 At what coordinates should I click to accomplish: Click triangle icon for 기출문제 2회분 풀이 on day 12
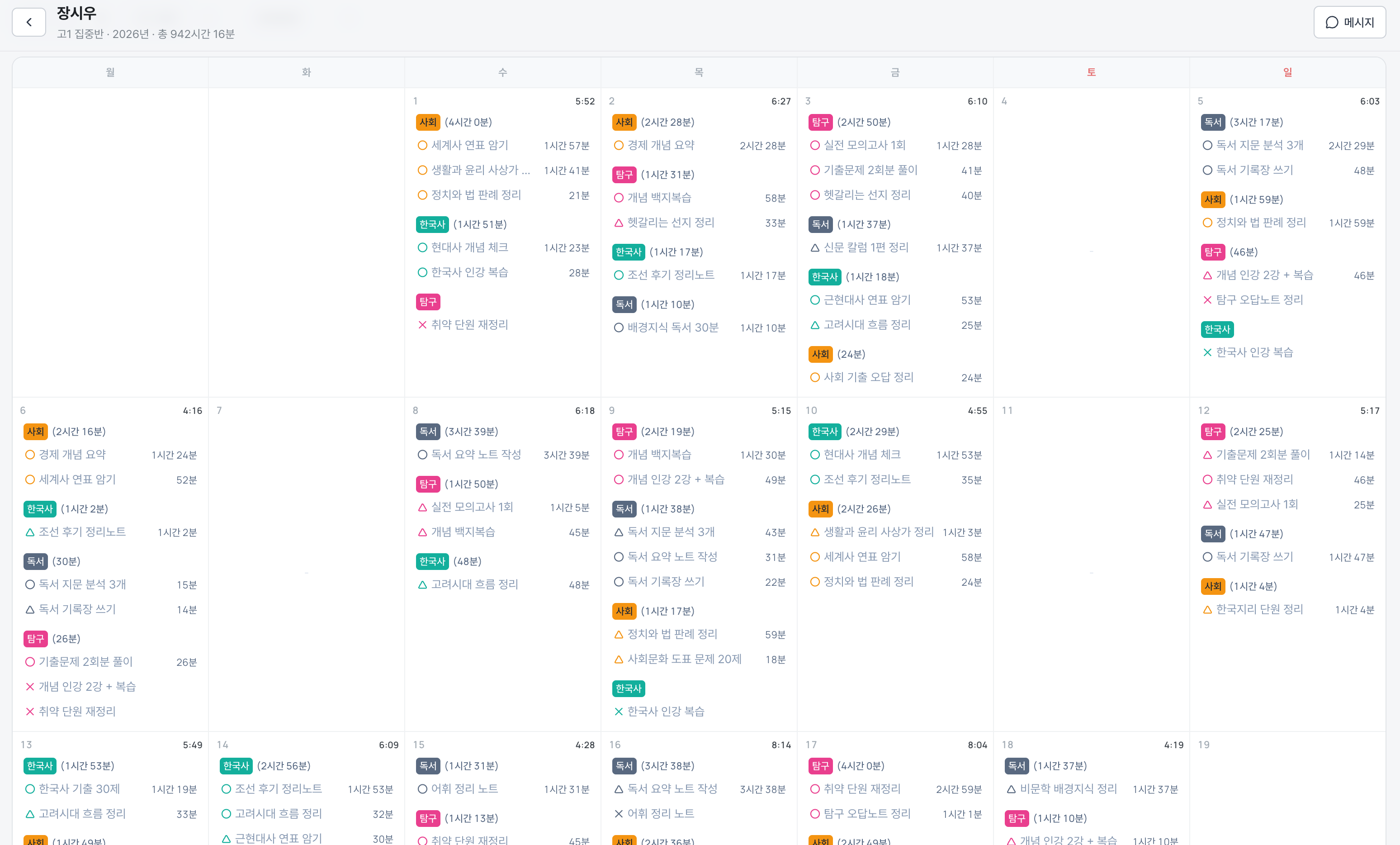coord(1207,455)
